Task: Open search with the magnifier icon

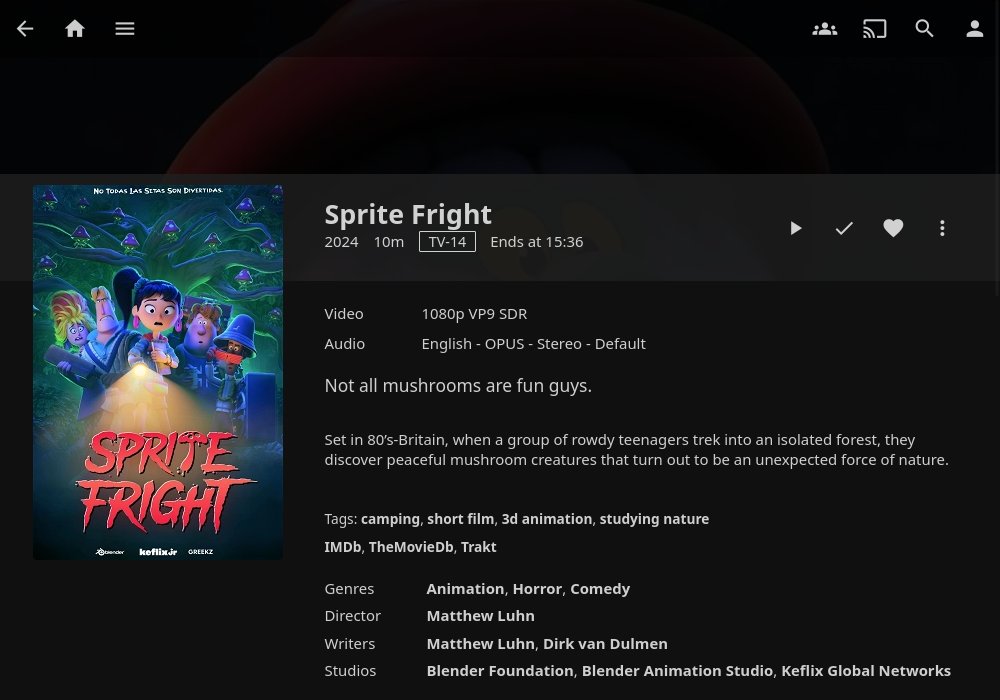Action: pyautogui.click(x=925, y=29)
